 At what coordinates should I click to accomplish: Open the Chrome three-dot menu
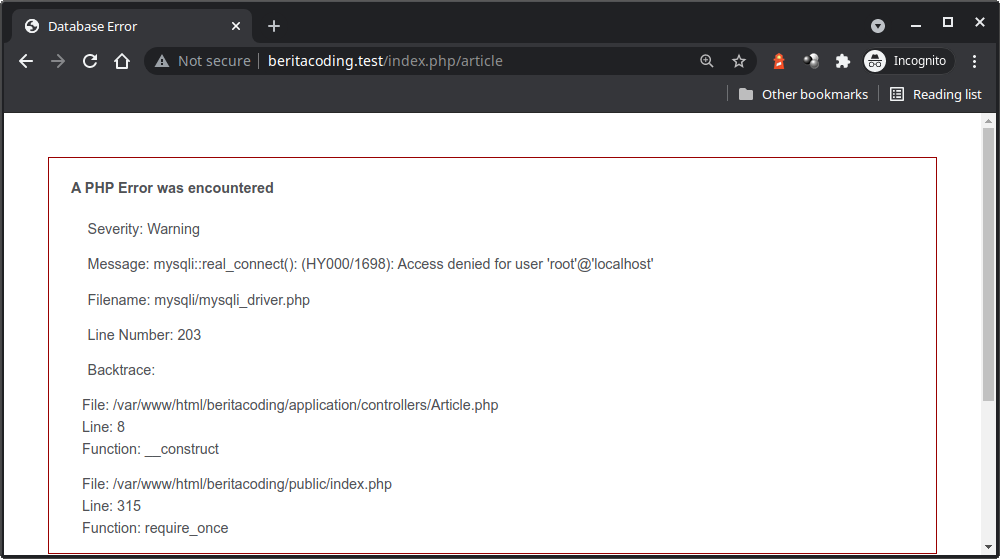tap(975, 61)
